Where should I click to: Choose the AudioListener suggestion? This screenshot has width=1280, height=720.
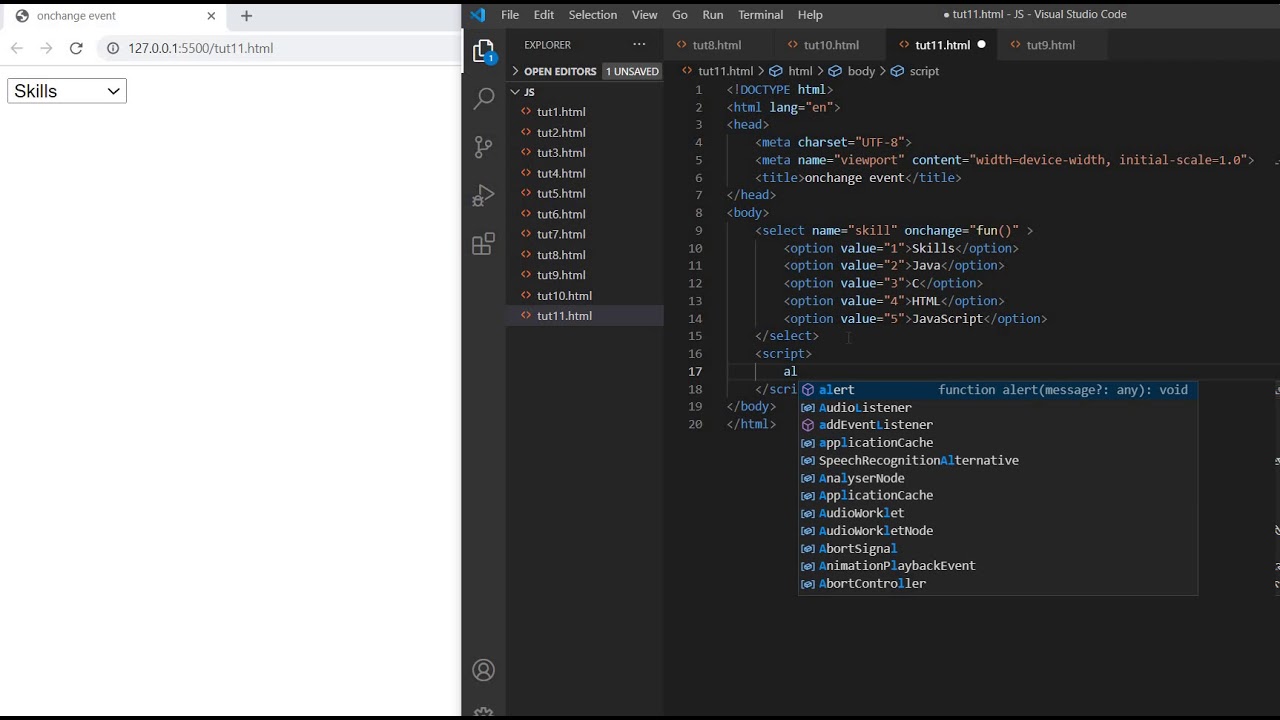(998, 408)
